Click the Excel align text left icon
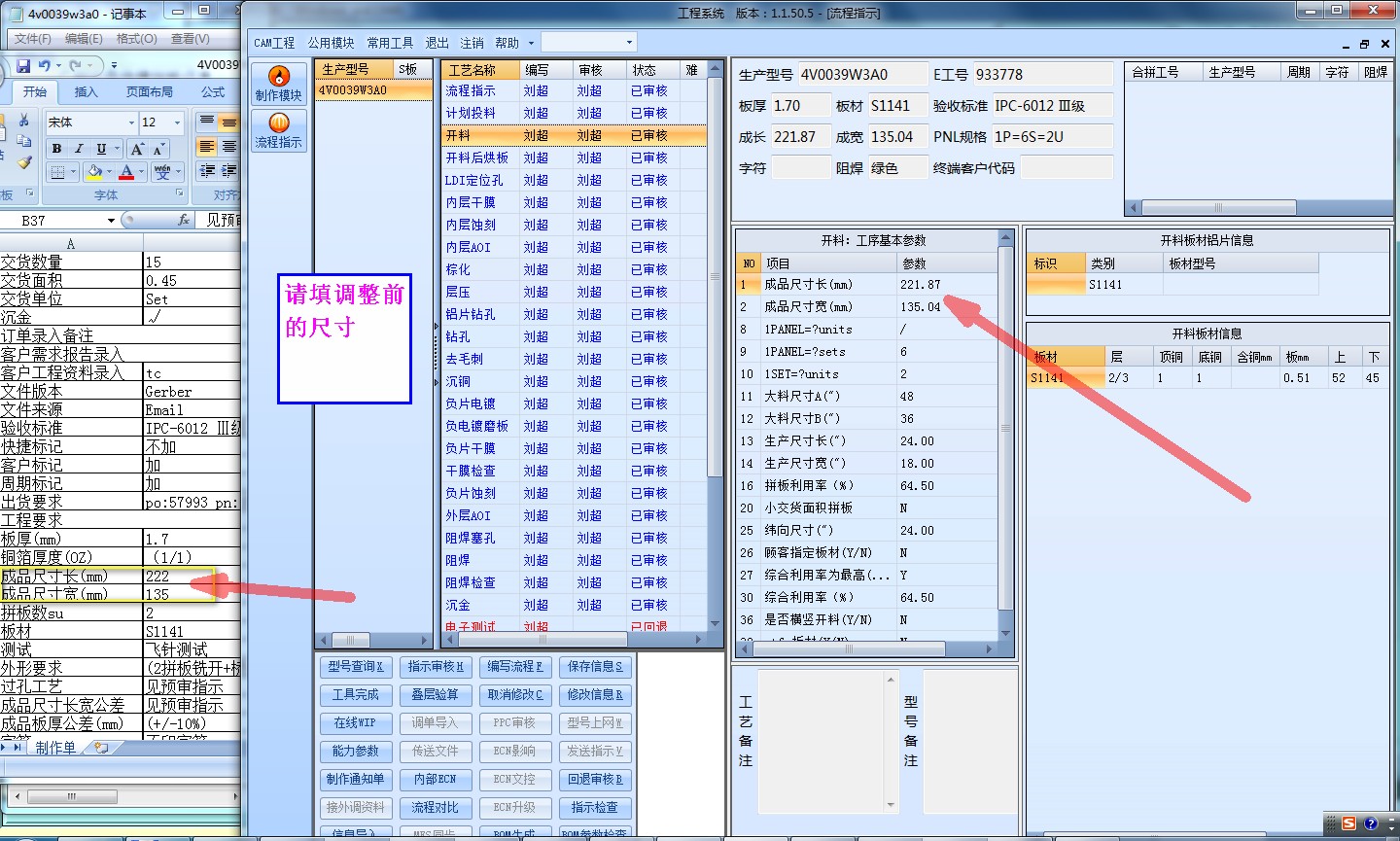The height and width of the screenshot is (841, 1400). point(206,147)
